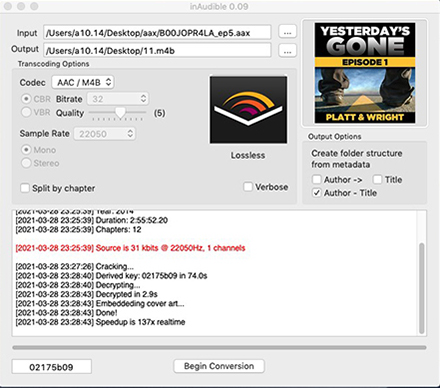This screenshot has height=388, width=440.
Task: Open the Input file browse button
Action: 287,33
